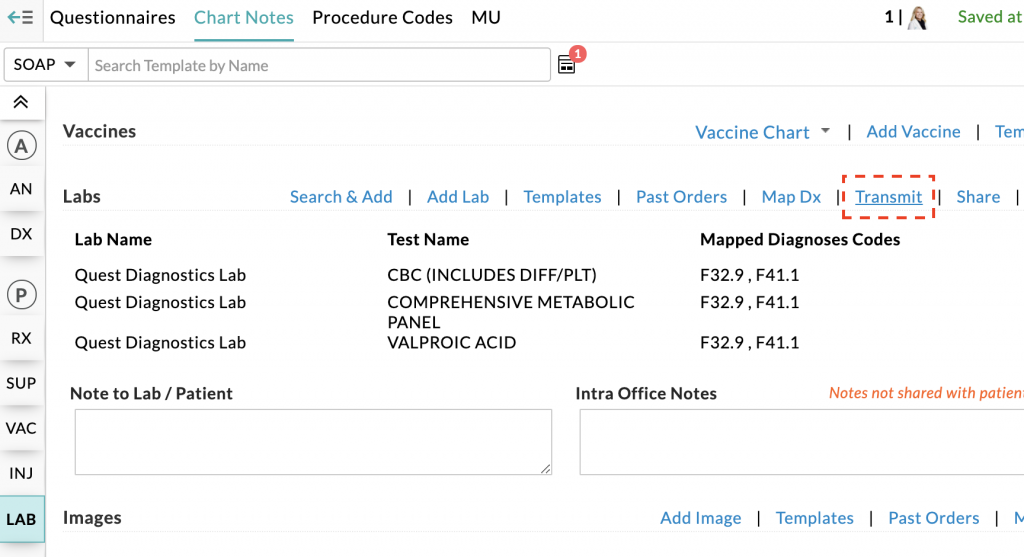Open lab Past Orders link

(681, 197)
